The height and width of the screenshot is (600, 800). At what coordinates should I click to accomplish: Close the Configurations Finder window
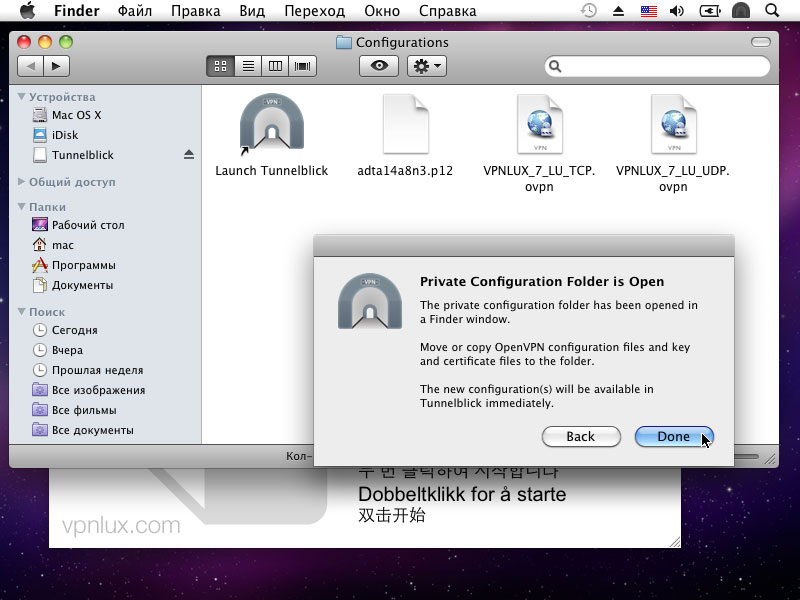point(24,42)
